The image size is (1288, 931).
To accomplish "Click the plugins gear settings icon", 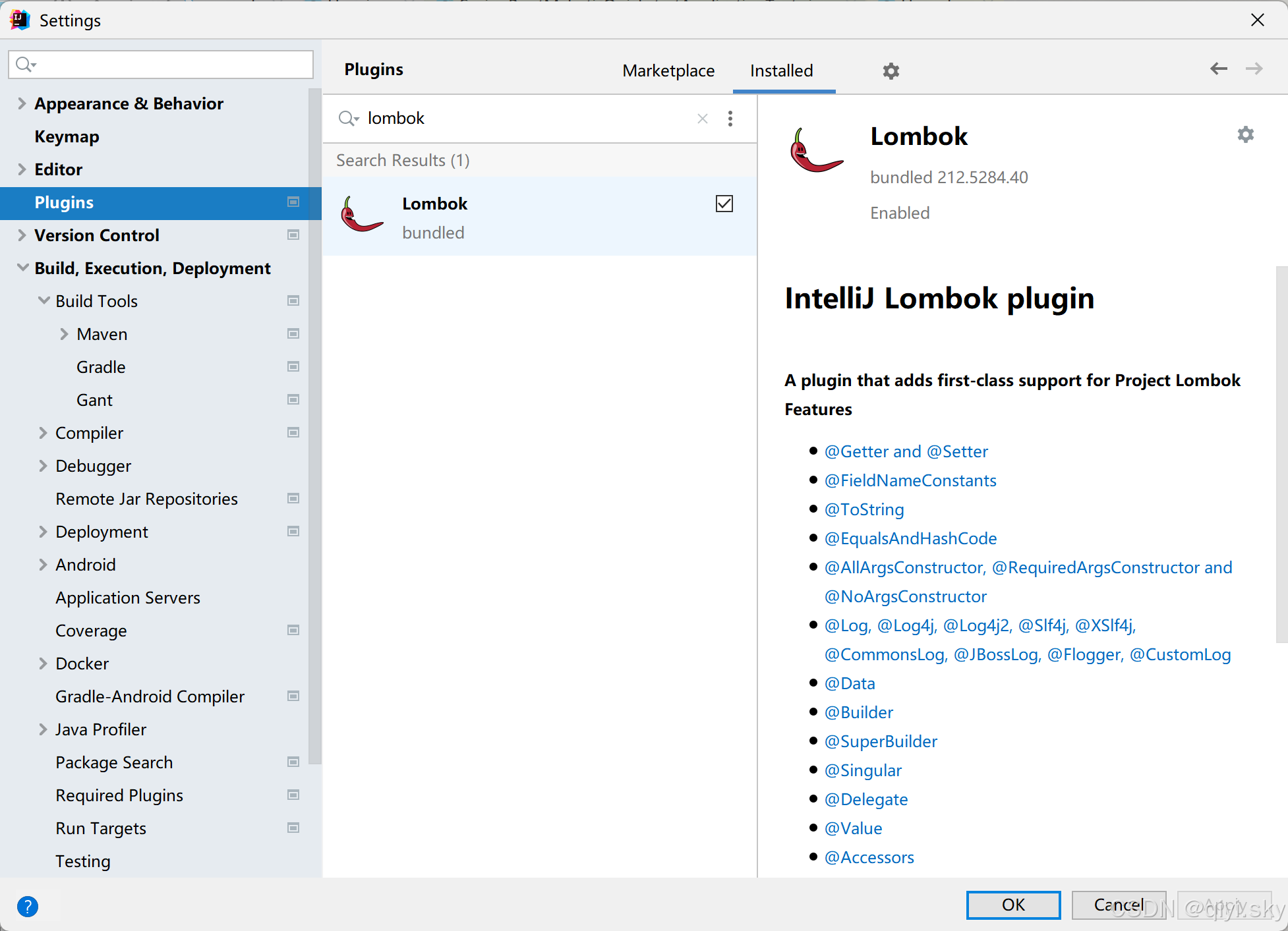I will point(891,71).
